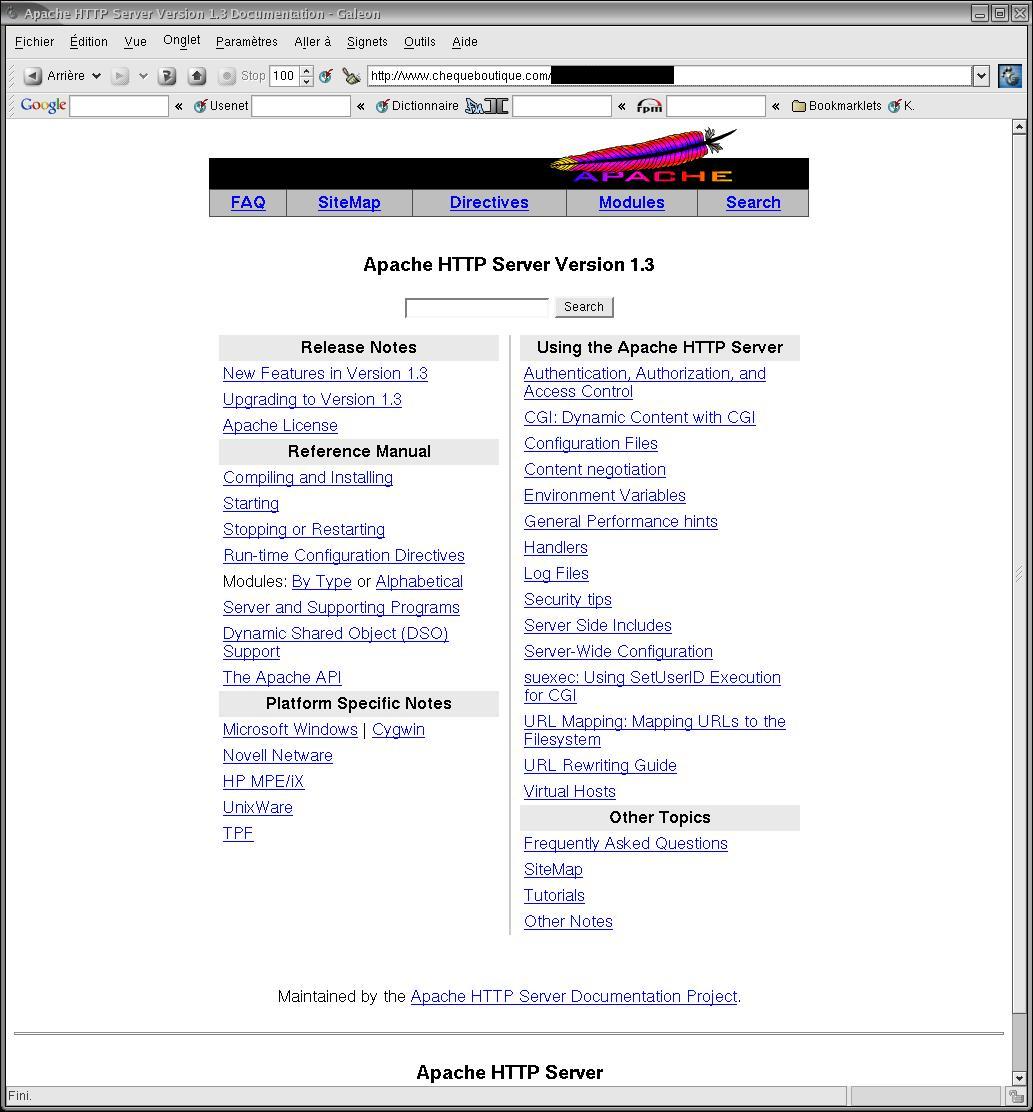Open Apache HTTP Server Documentation Project link

[x=574, y=996]
